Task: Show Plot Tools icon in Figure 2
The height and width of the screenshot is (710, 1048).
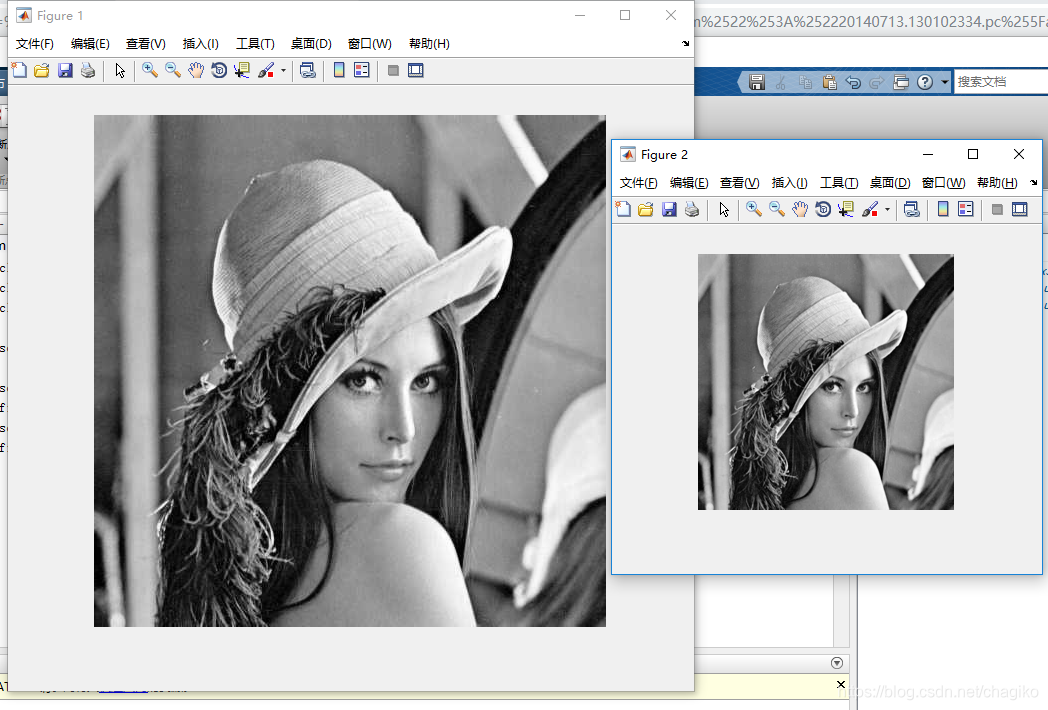Action: click(x=1020, y=209)
